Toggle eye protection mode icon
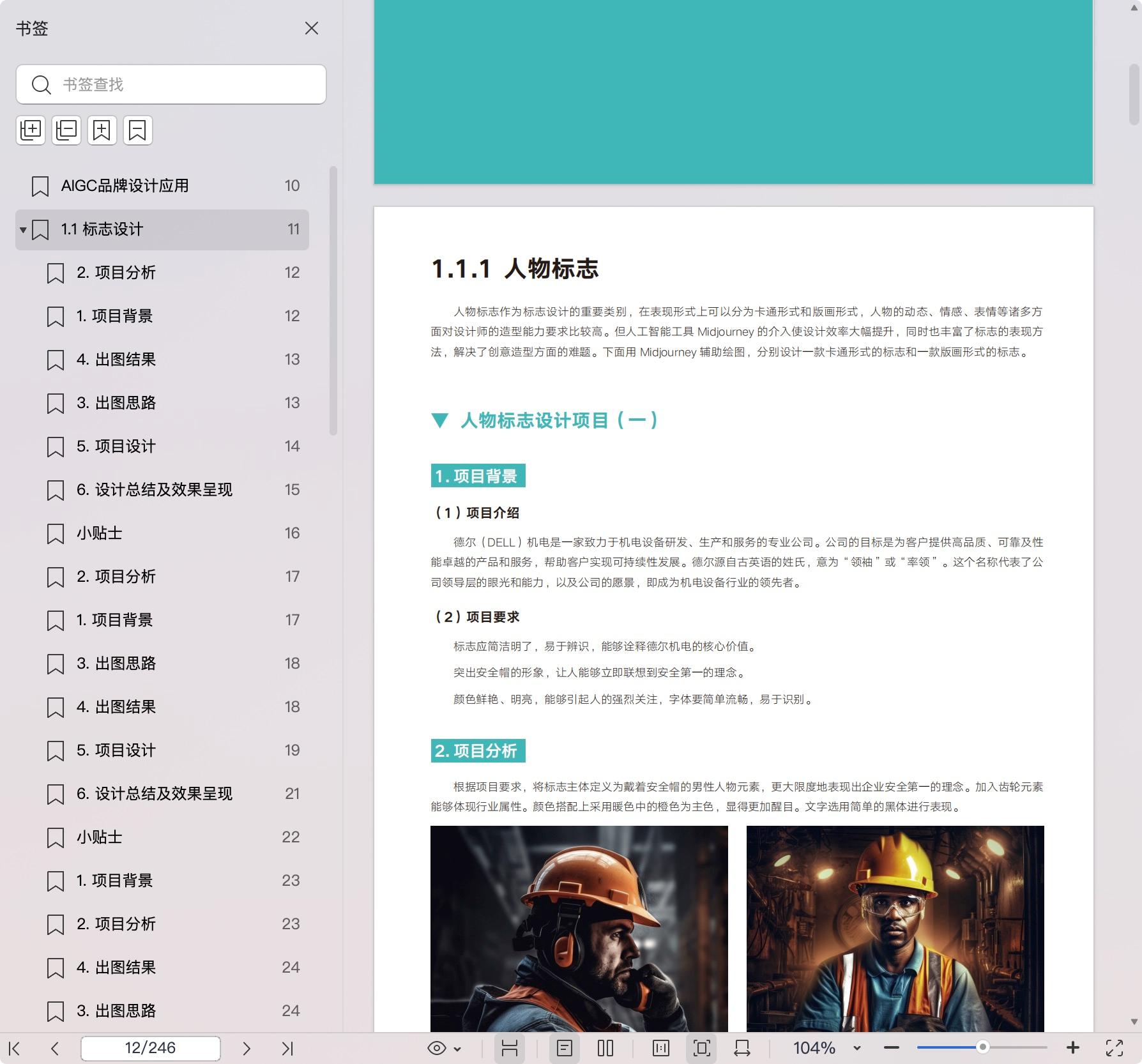 tap(437, 1048)
